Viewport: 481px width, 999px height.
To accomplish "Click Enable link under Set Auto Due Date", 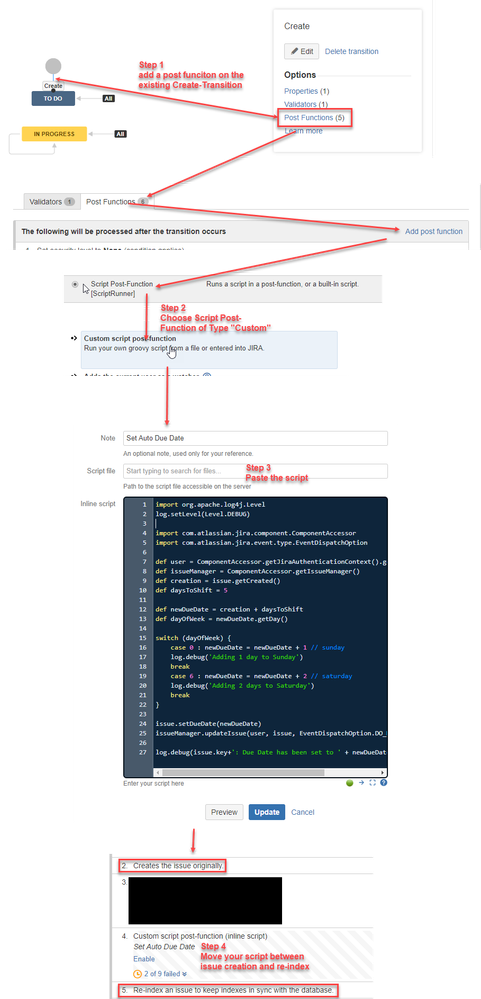I will point(143,959).
